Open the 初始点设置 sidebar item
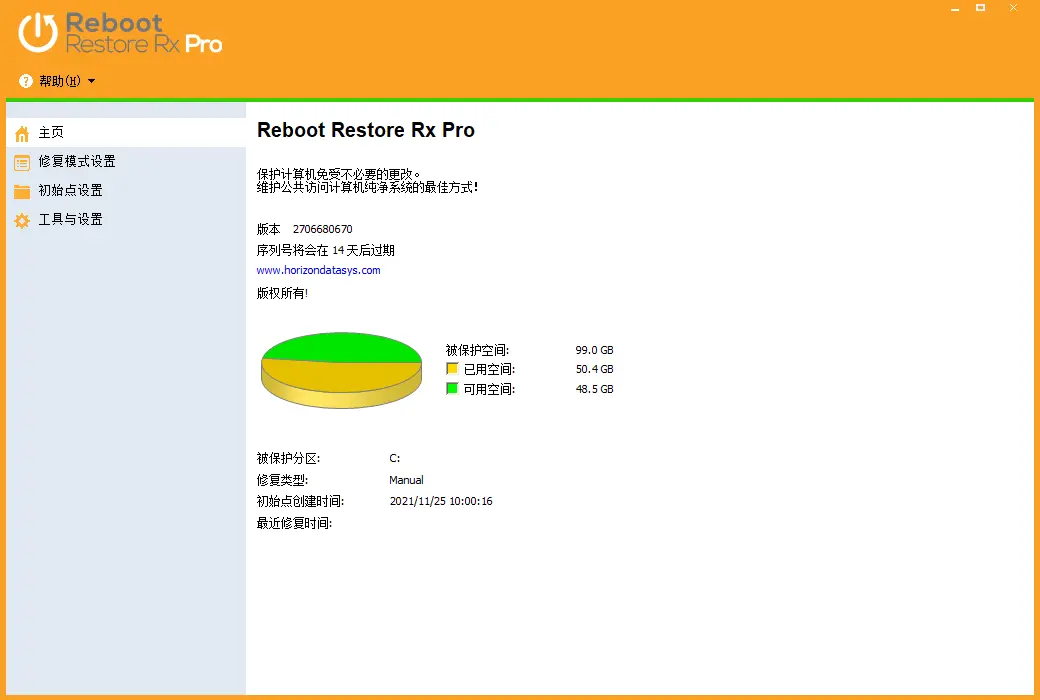1040x700 pixels. pos(126,191)
